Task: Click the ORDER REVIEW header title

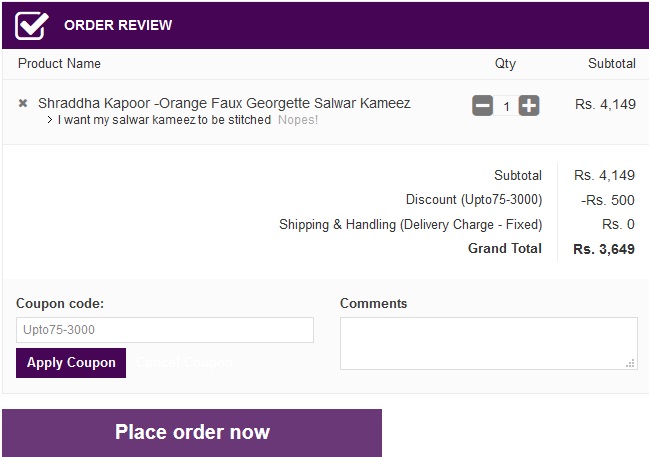Action: pos(118,25)
